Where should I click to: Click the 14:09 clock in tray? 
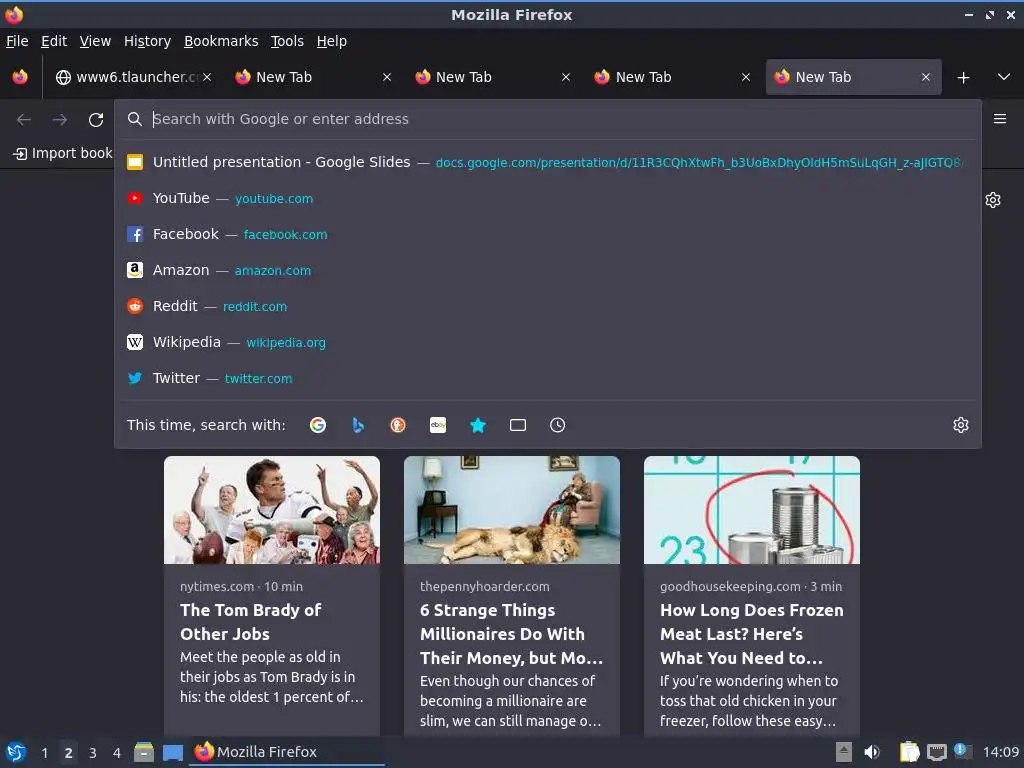pyautogui.click(x=1000, y=752)
